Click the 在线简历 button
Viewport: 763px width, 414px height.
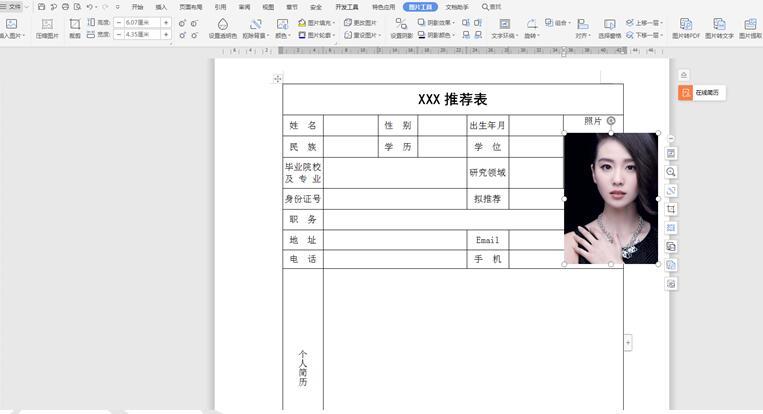[x=702, y=92]
